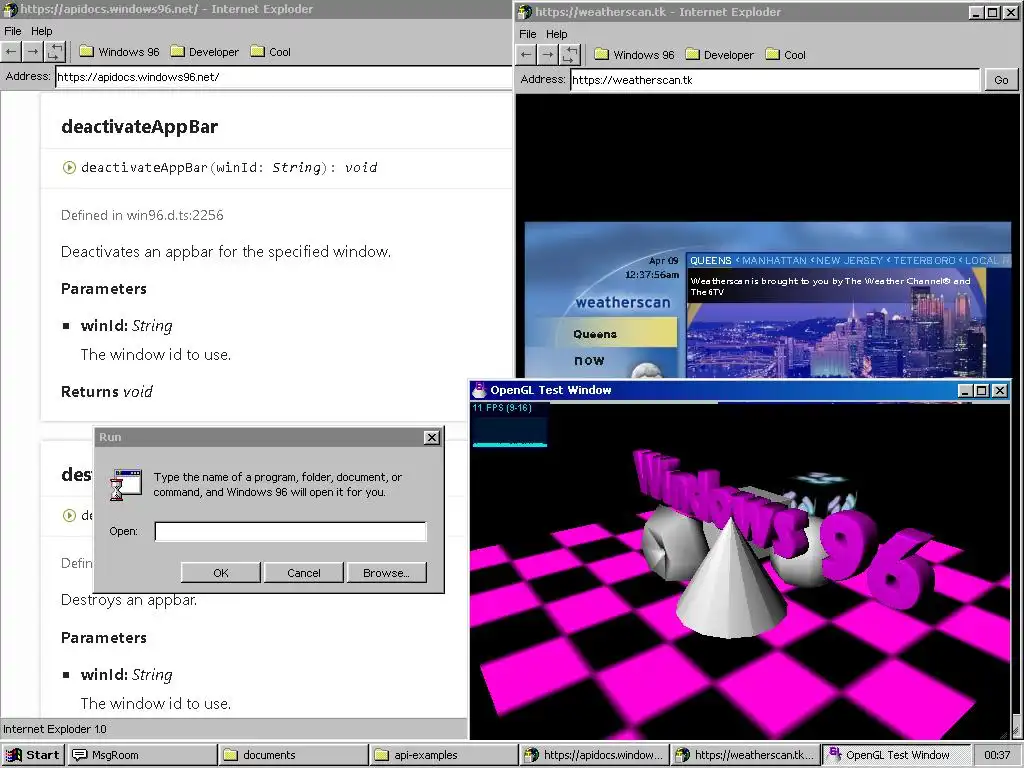Click OK in the Run dialog
This screenshot has height=768, width=1024.
(221, 573)
